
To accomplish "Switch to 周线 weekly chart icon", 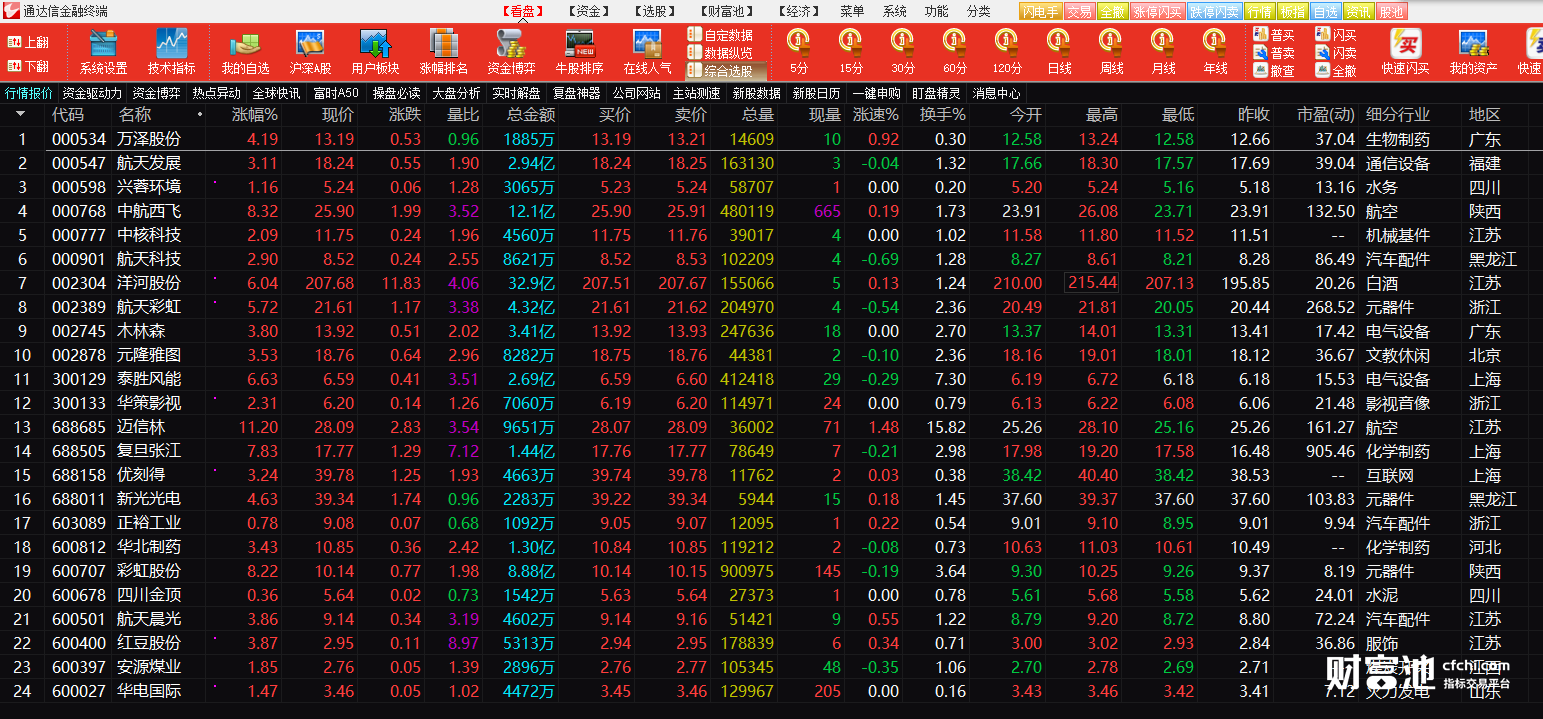I will pos(1111,52).
